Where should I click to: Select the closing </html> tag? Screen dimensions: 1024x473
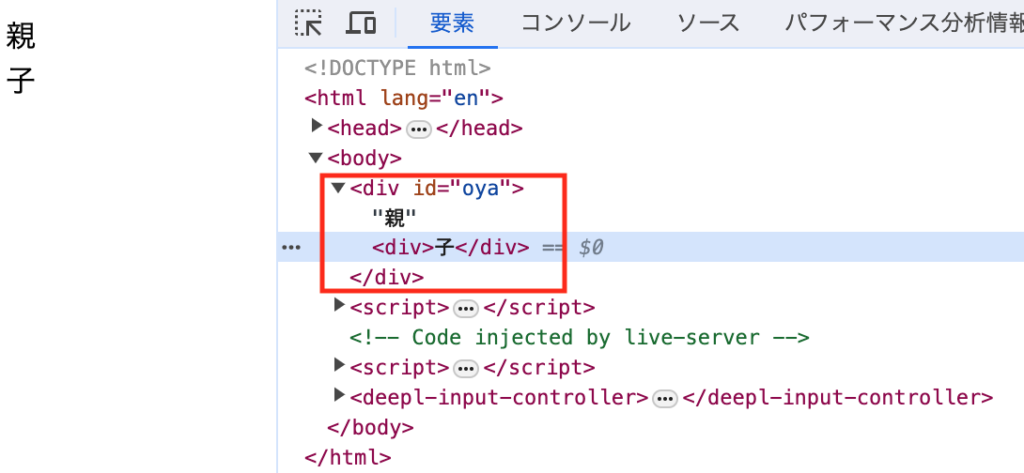(x=348, y=457)
